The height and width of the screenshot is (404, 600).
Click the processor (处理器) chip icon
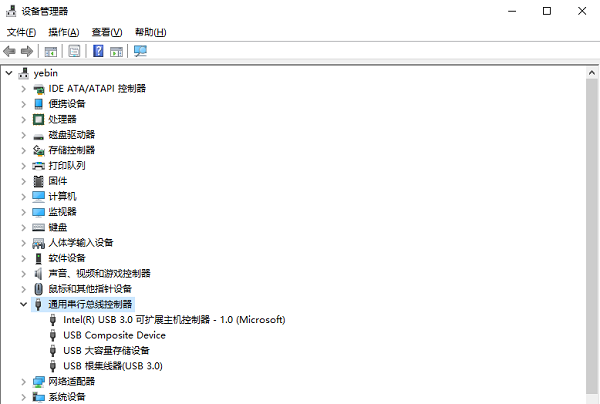[39, 119]
